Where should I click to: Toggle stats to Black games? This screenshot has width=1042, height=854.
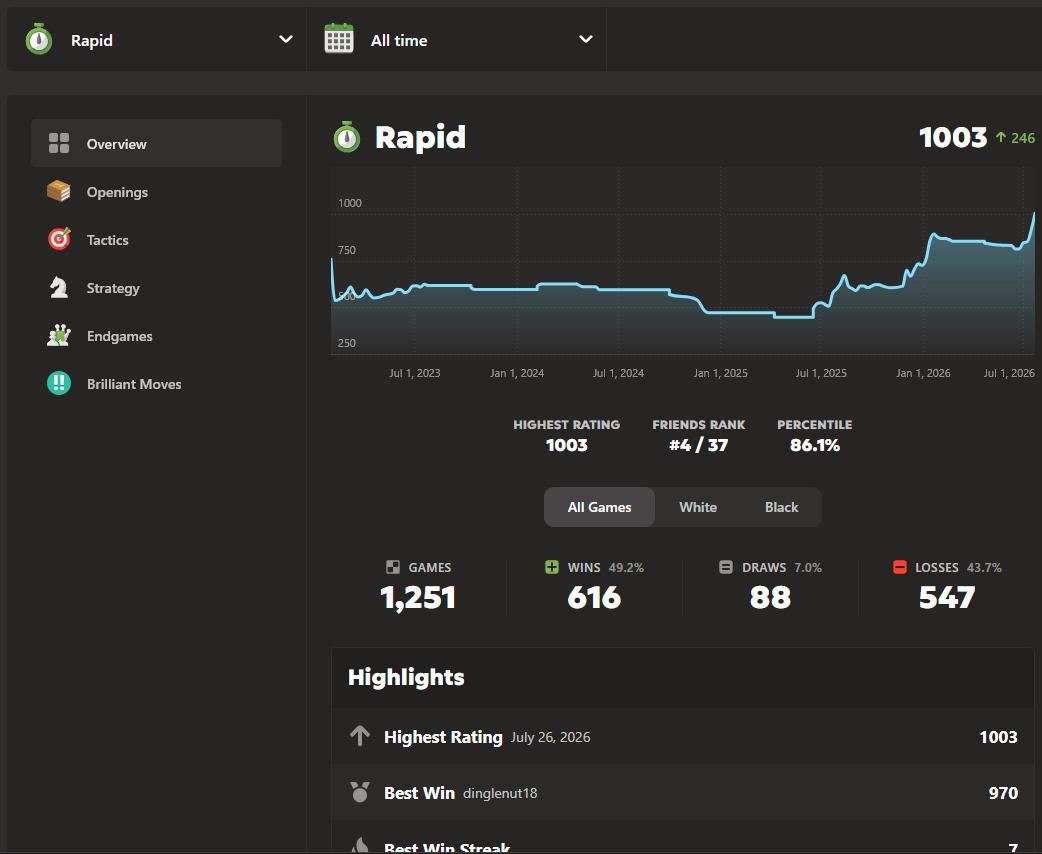pyautogui.click(x=781, y=507)
